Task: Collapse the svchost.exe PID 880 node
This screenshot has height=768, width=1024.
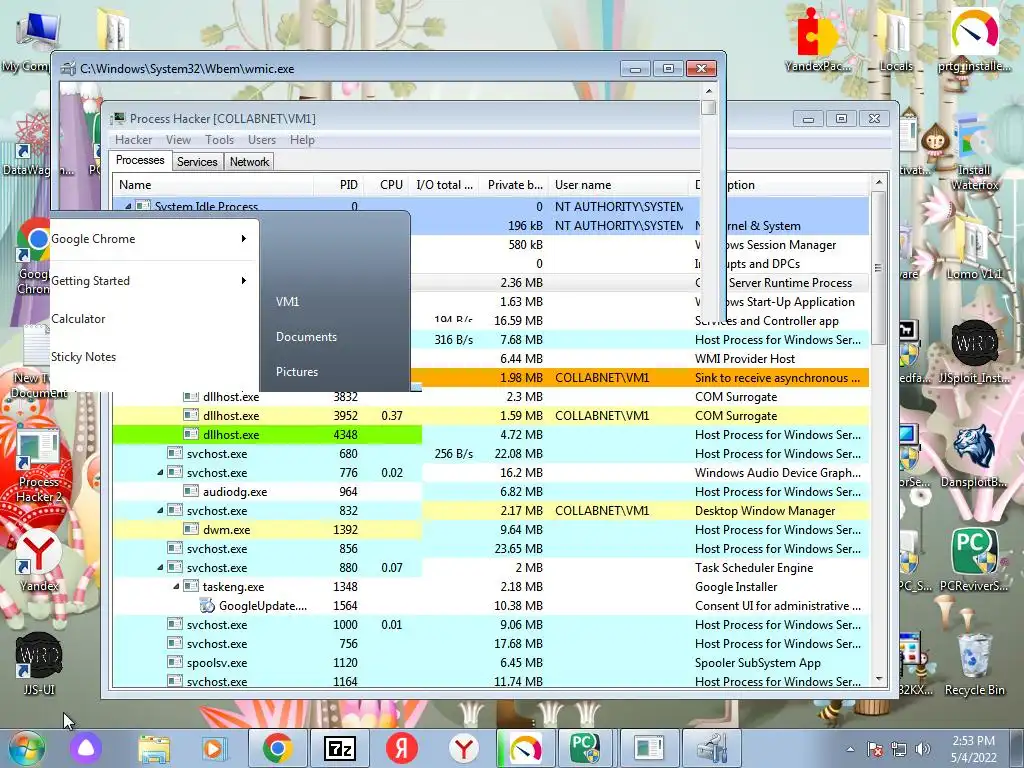Action: (x=160, y=568)
